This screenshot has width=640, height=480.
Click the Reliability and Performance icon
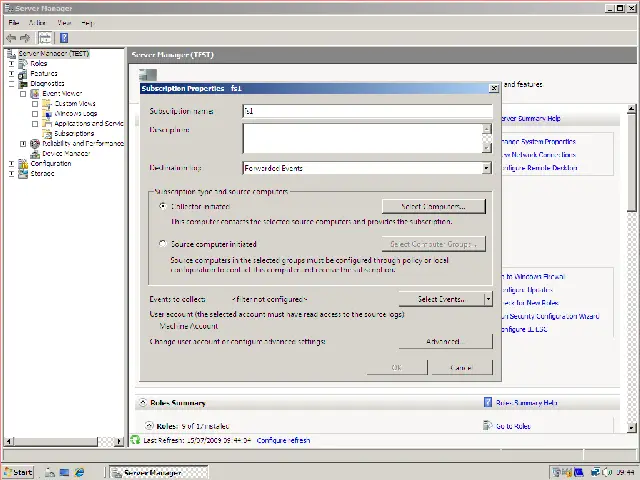click(35, 144)
